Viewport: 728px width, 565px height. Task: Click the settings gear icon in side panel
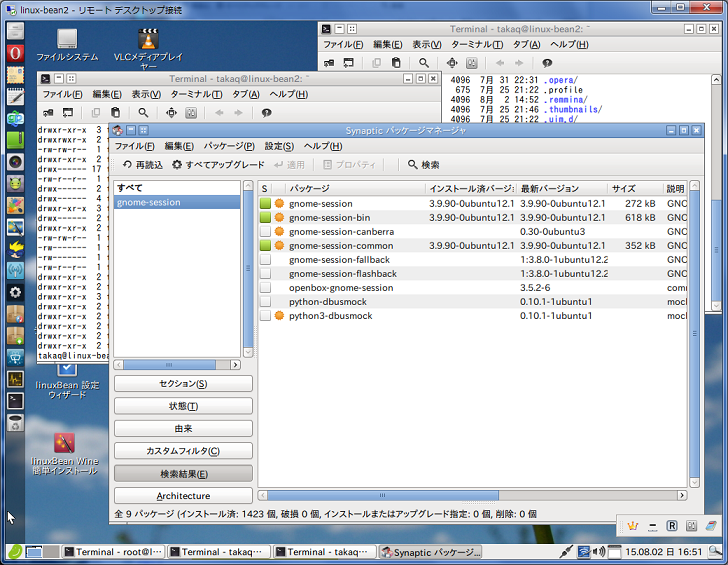15,292
